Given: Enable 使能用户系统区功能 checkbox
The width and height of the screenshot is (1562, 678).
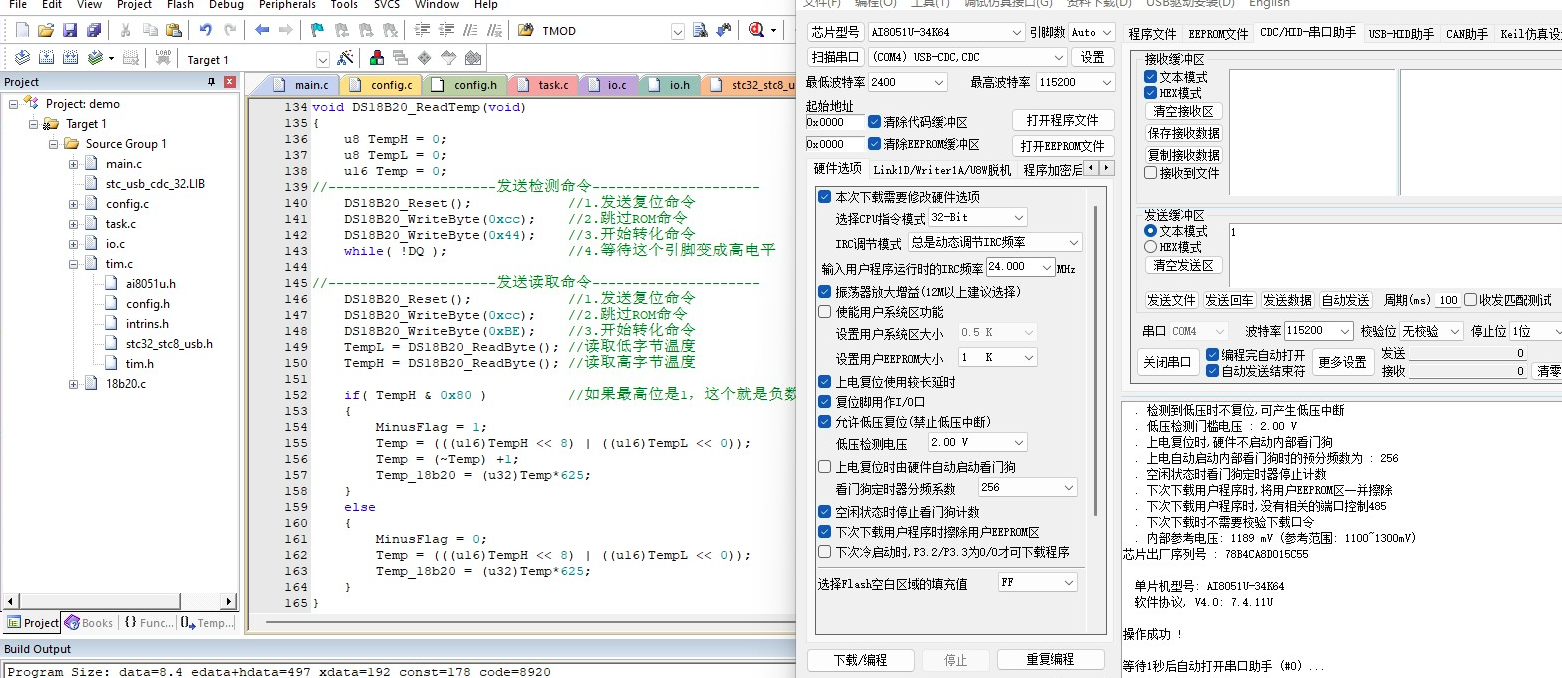Looking at the screenshot, I should (825, 312).
